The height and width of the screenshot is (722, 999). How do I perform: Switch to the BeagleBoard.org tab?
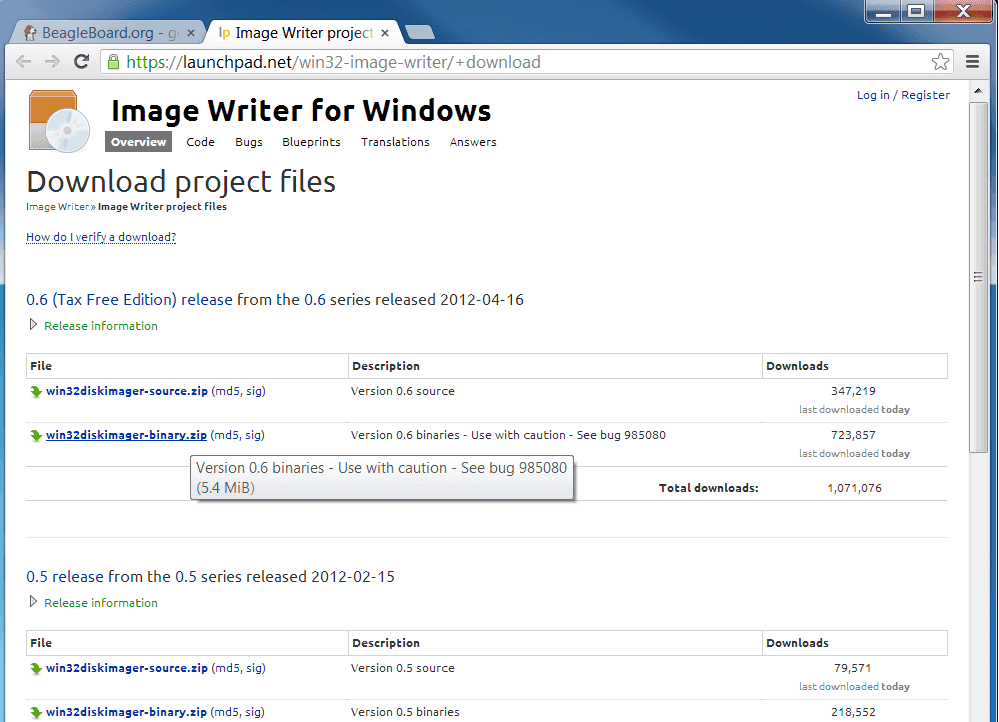coord(108,32)
